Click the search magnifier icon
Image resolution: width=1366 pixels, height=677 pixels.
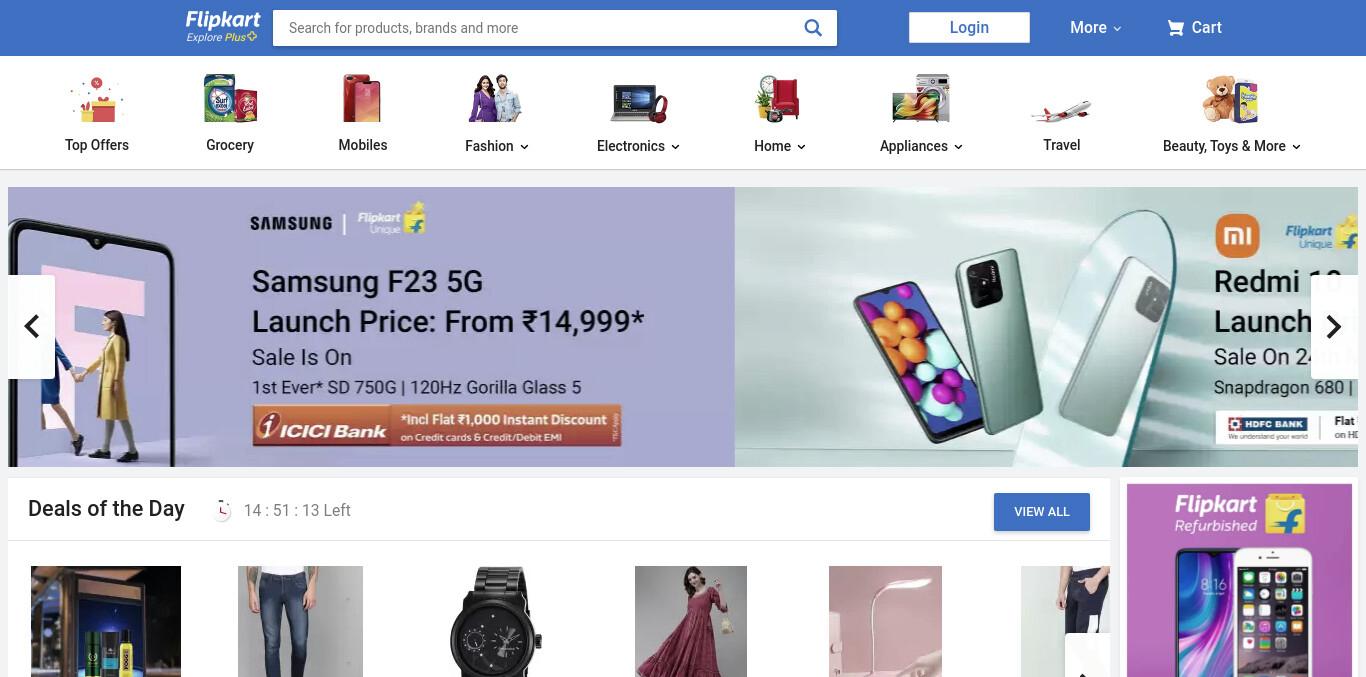pyautogui.click(x=813, y=28)
